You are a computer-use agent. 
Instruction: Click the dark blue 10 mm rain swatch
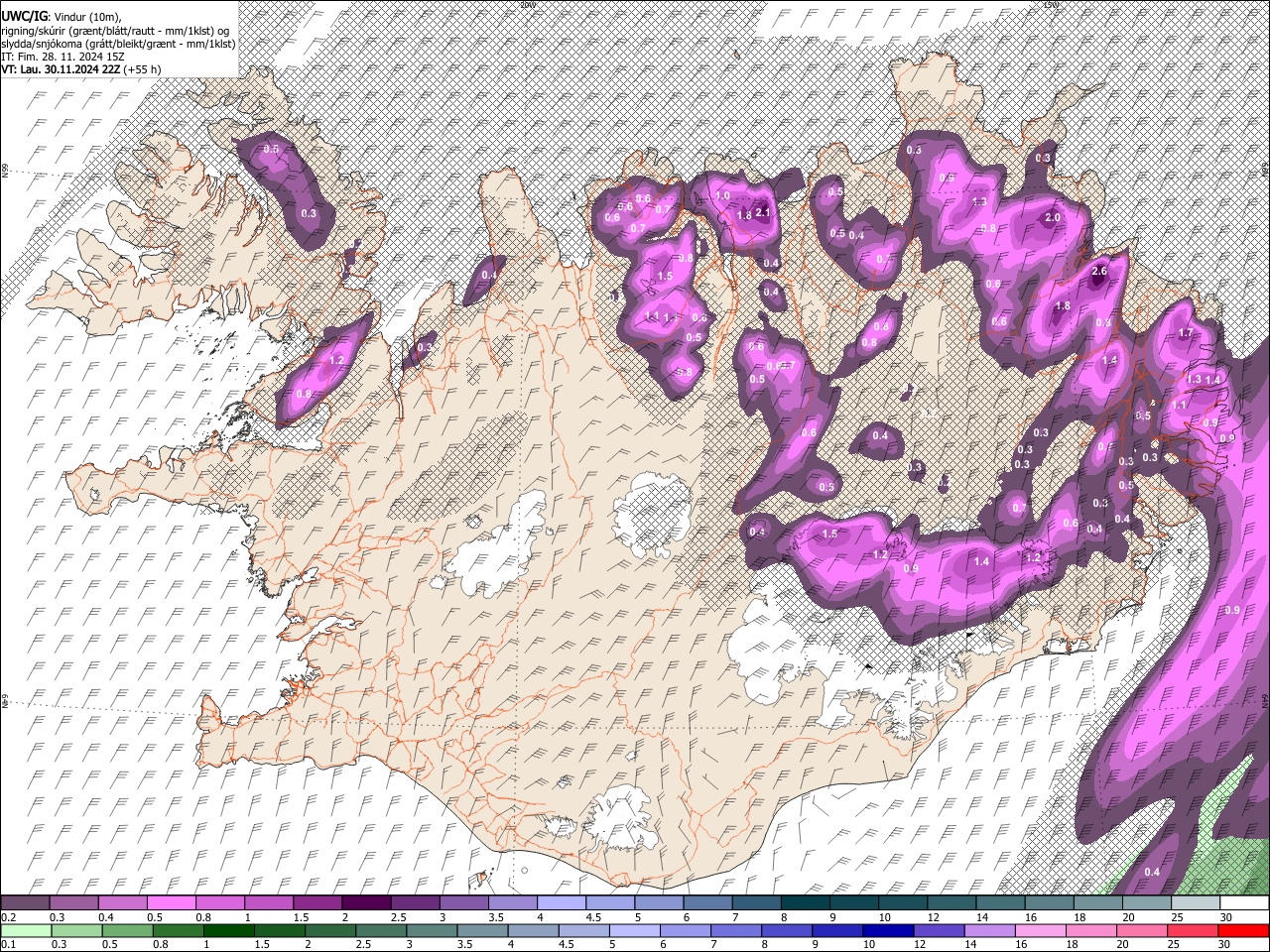pyautogui.click(x=886, y=931)
